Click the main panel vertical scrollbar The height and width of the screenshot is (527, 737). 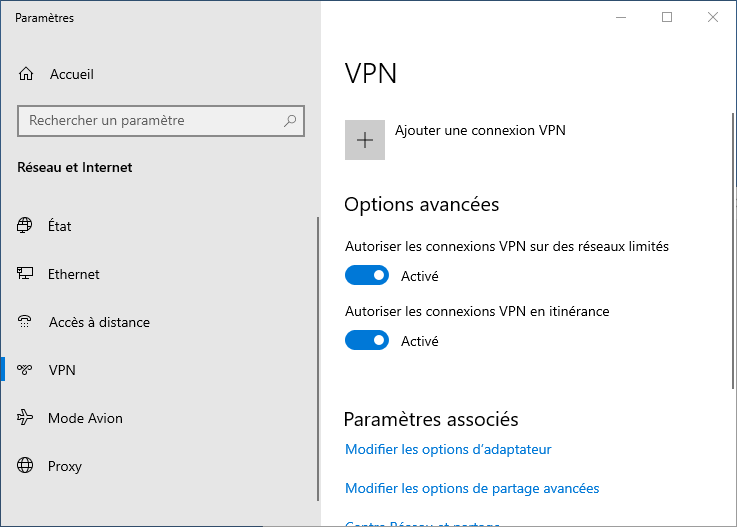[731, 250]
